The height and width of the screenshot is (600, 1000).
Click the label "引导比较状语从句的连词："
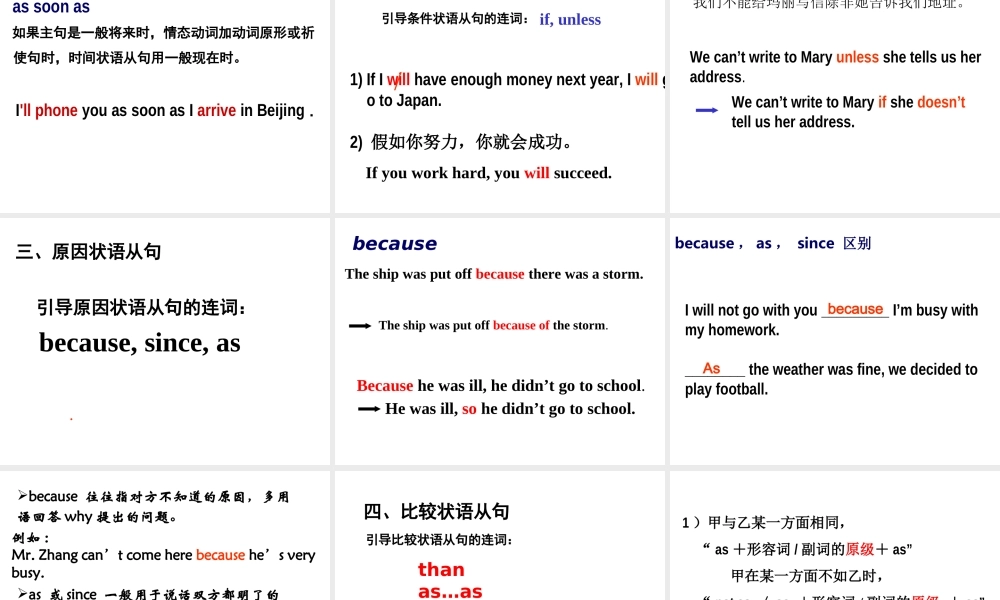tap(440, 539)
